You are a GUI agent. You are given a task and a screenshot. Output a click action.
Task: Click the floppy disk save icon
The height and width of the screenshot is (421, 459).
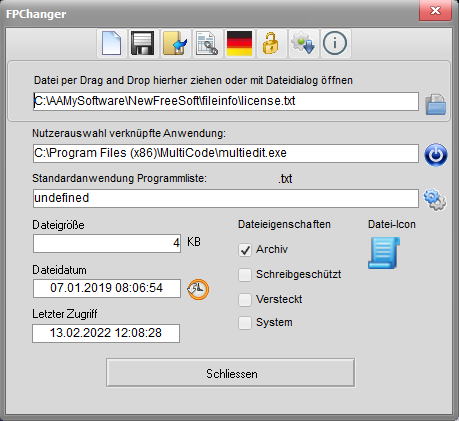143,43
